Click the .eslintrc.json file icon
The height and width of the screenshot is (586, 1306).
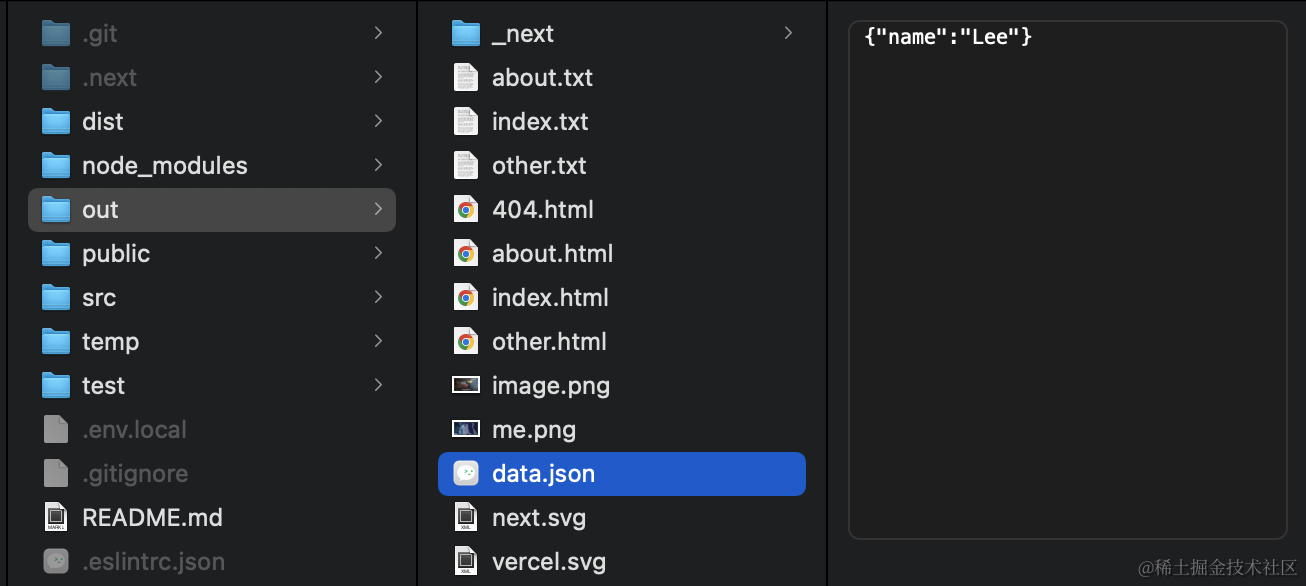point(56,561)
